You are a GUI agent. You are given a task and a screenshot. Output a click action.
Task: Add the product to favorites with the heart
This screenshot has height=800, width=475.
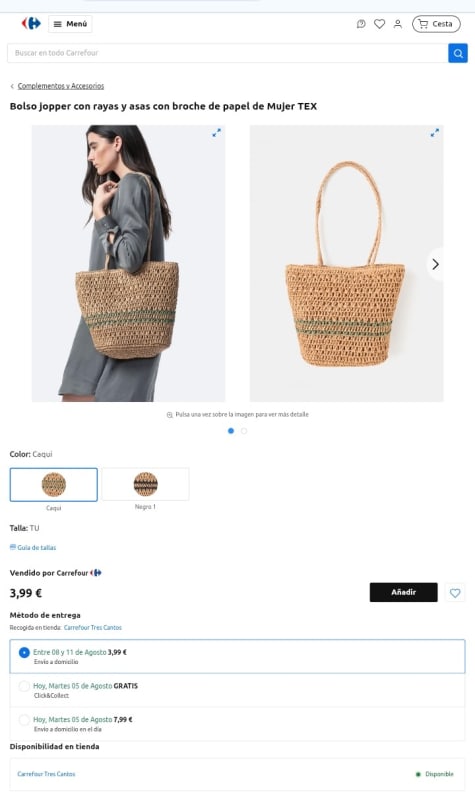[455, 593]
